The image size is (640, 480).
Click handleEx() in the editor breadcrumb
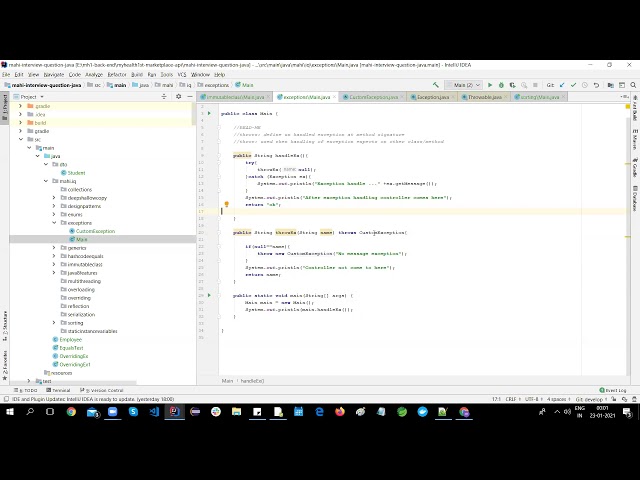pyautogui.click(x=252, y=381)
